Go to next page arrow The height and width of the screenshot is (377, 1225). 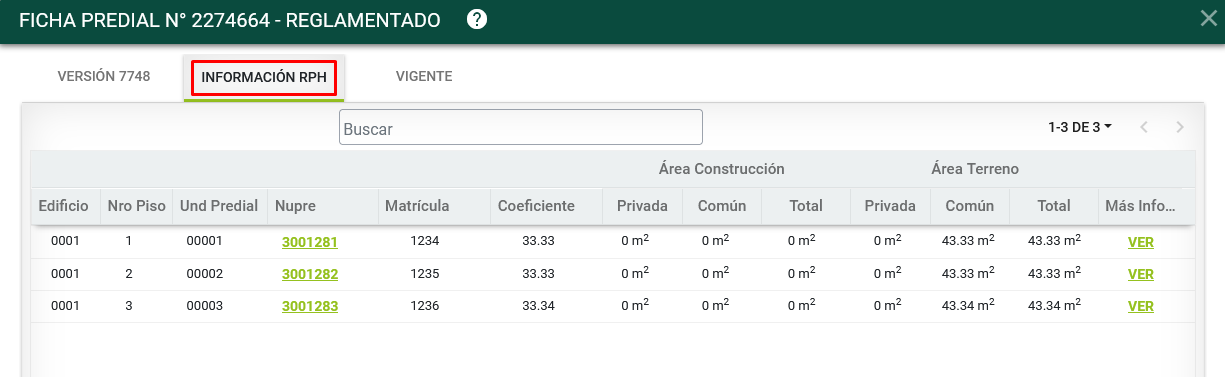click(x=1180, y=127)
